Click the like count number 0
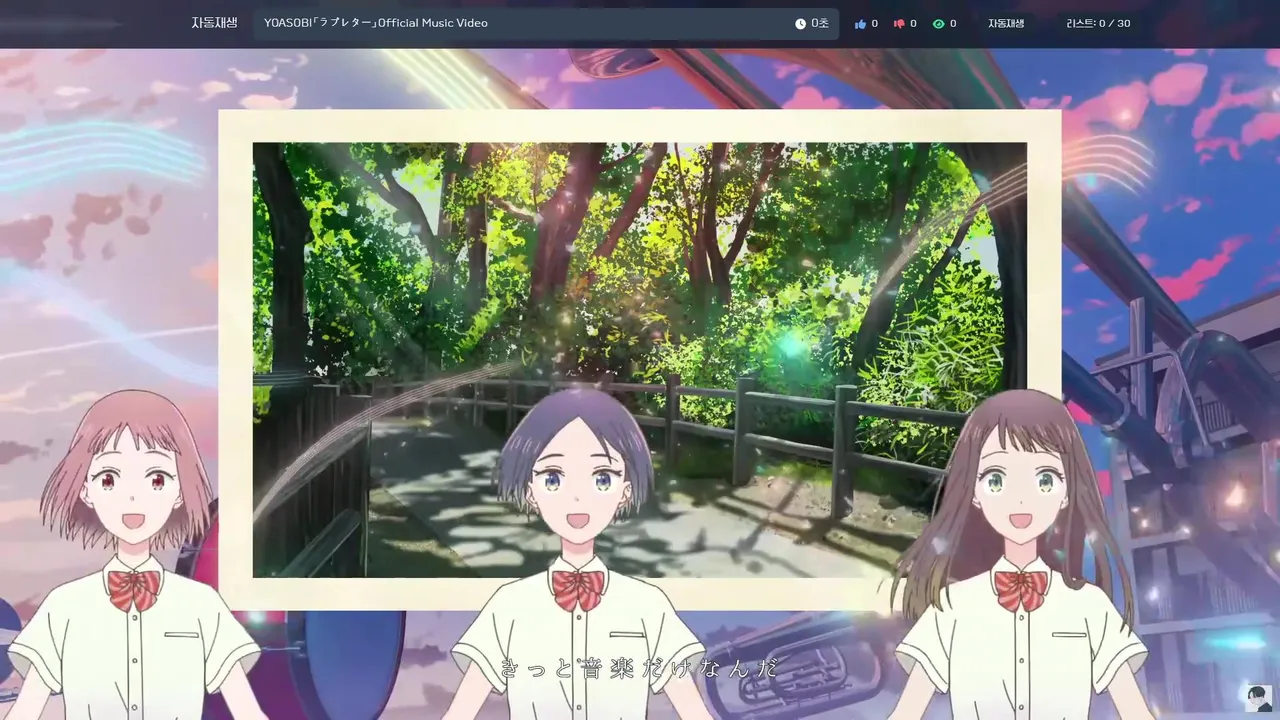 [875, 23]
